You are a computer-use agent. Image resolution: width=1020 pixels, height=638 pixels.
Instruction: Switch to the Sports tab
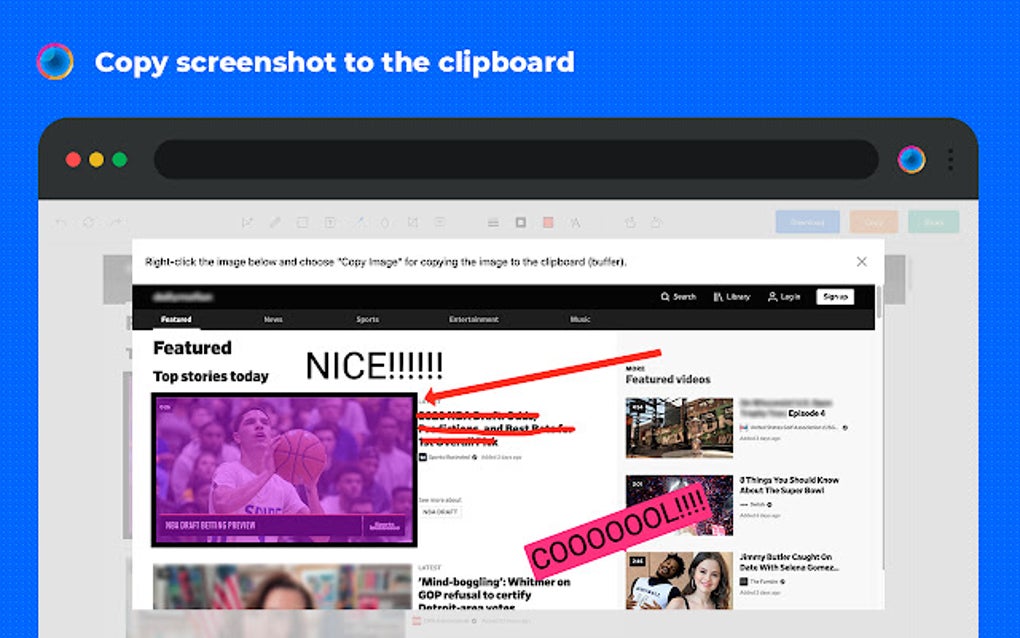point(367,319)
